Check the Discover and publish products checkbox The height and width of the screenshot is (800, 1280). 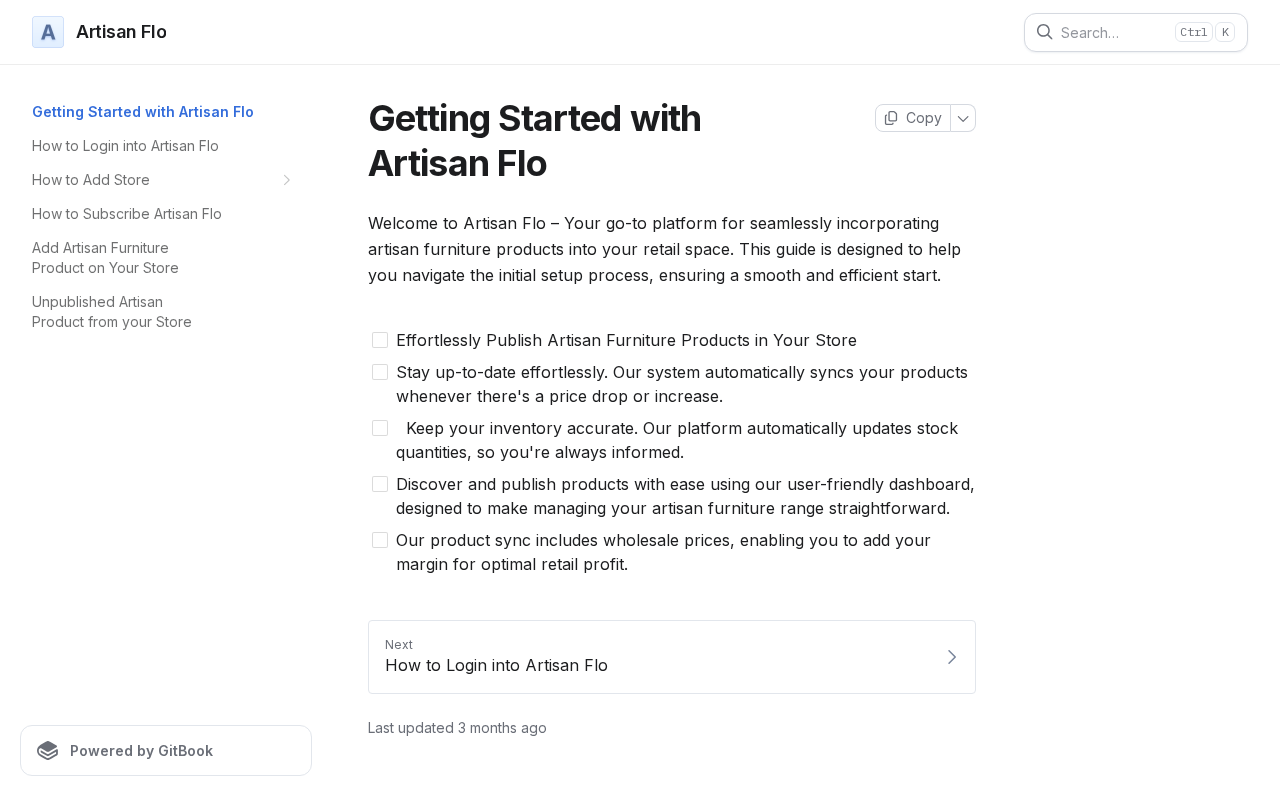(380, 484)
